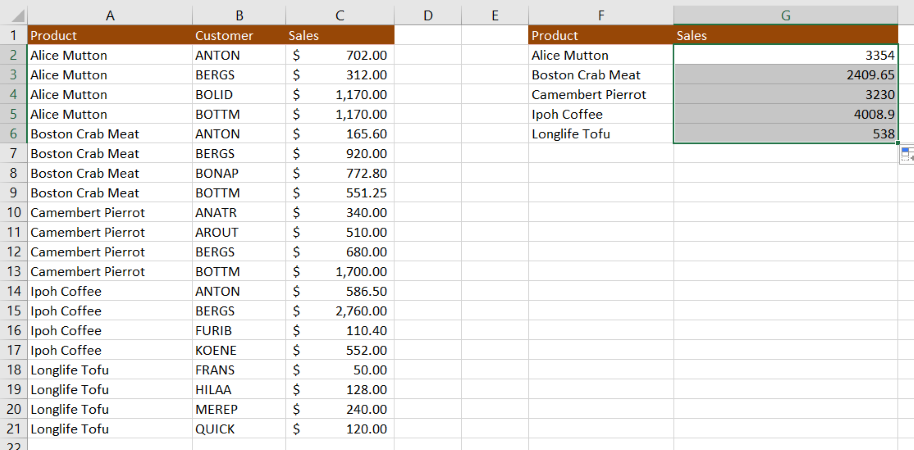Click the Product header cell in column A

coord(110,35)
